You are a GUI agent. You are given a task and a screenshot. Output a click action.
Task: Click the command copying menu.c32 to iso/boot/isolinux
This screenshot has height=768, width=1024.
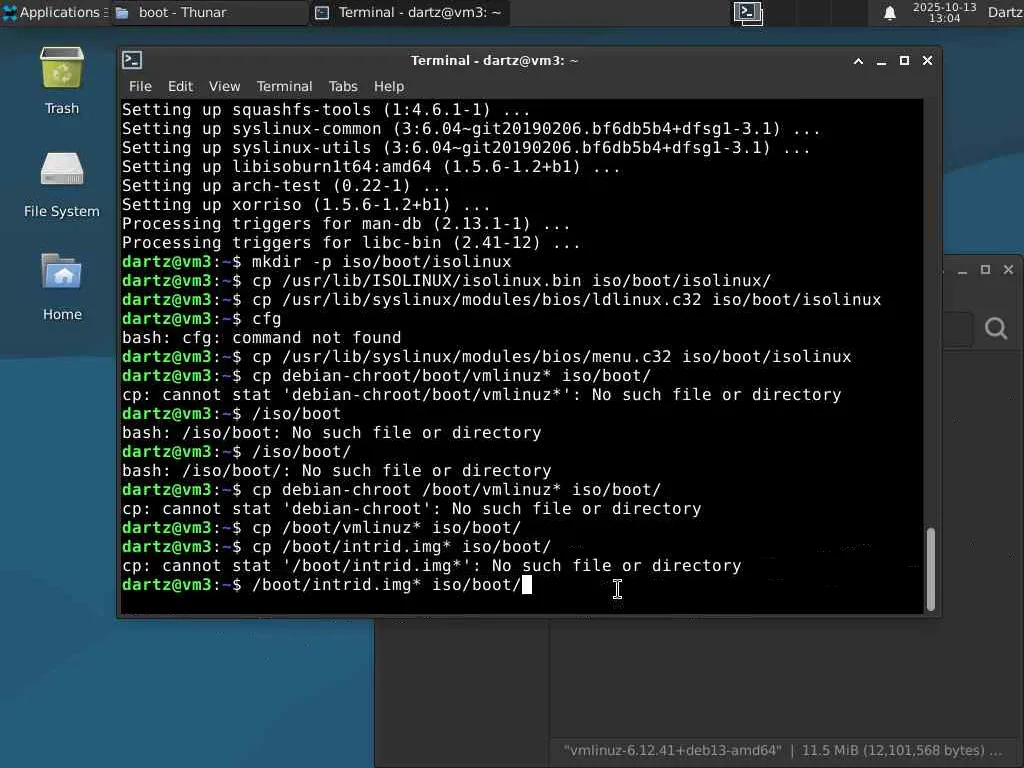pos(487,357)
